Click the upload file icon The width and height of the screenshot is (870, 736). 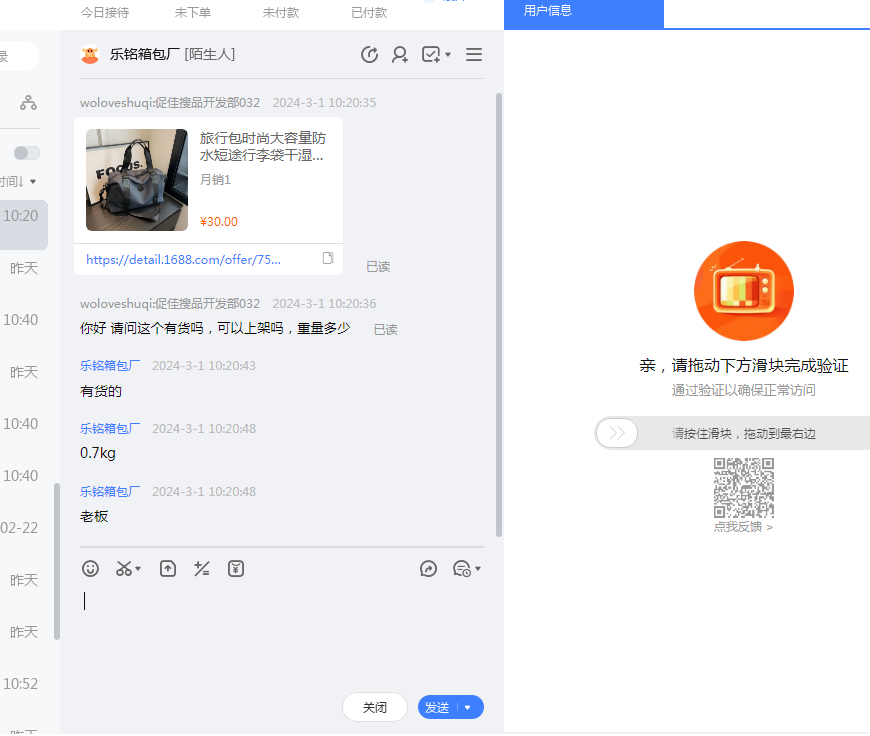point(168,568)
